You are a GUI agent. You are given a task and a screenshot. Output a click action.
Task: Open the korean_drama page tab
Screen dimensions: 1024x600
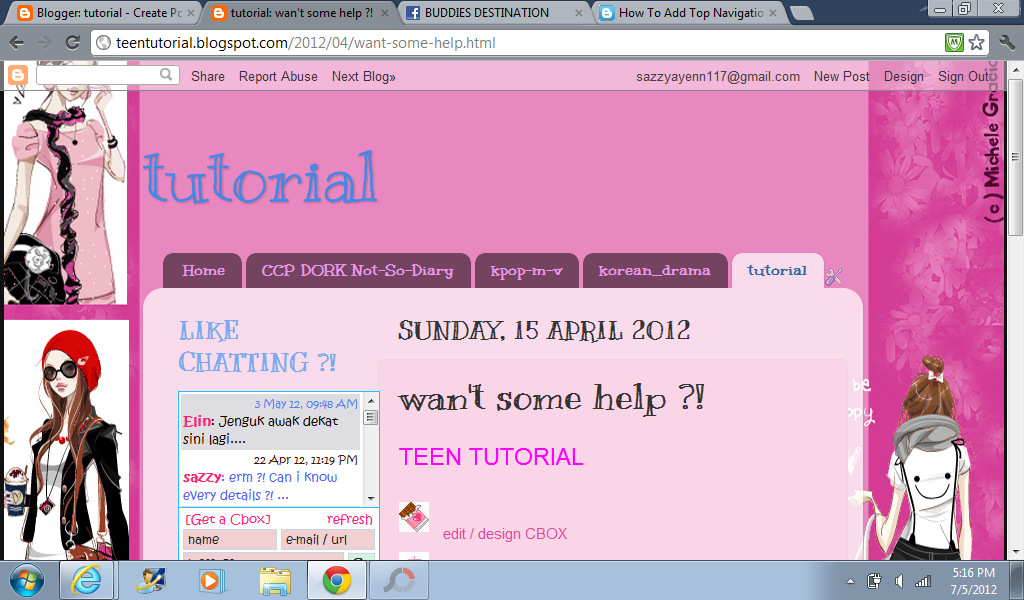click(654, 270)
